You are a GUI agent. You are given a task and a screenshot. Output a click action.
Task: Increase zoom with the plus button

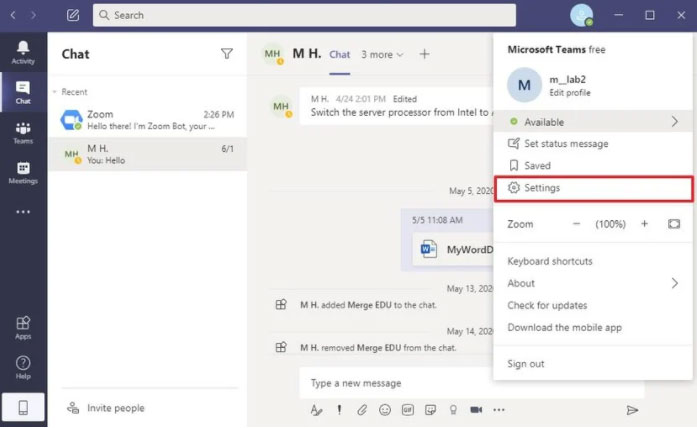pyautogui.click(x=644, y=224)
